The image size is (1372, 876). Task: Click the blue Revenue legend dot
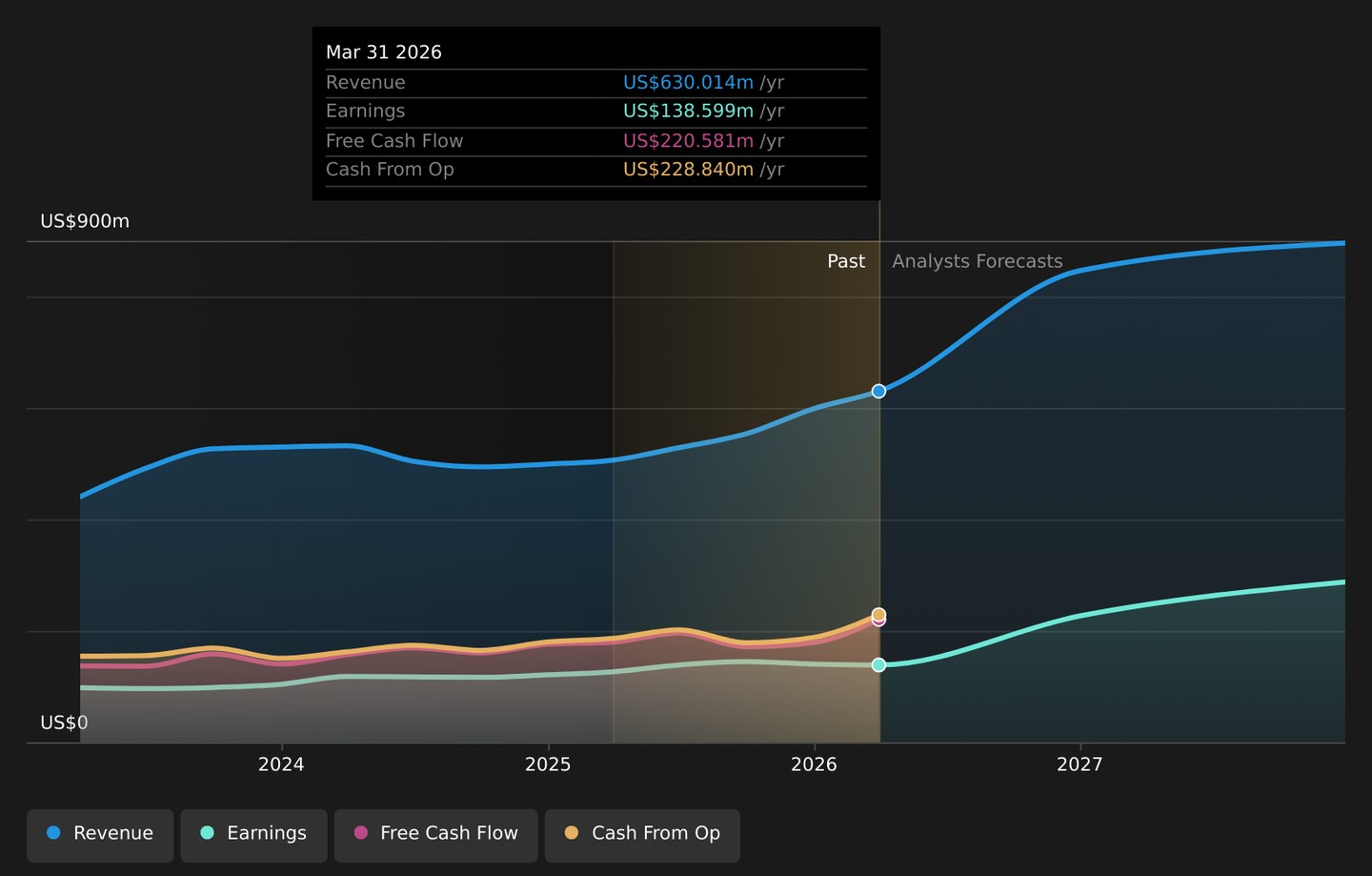[x=53, y=832]
